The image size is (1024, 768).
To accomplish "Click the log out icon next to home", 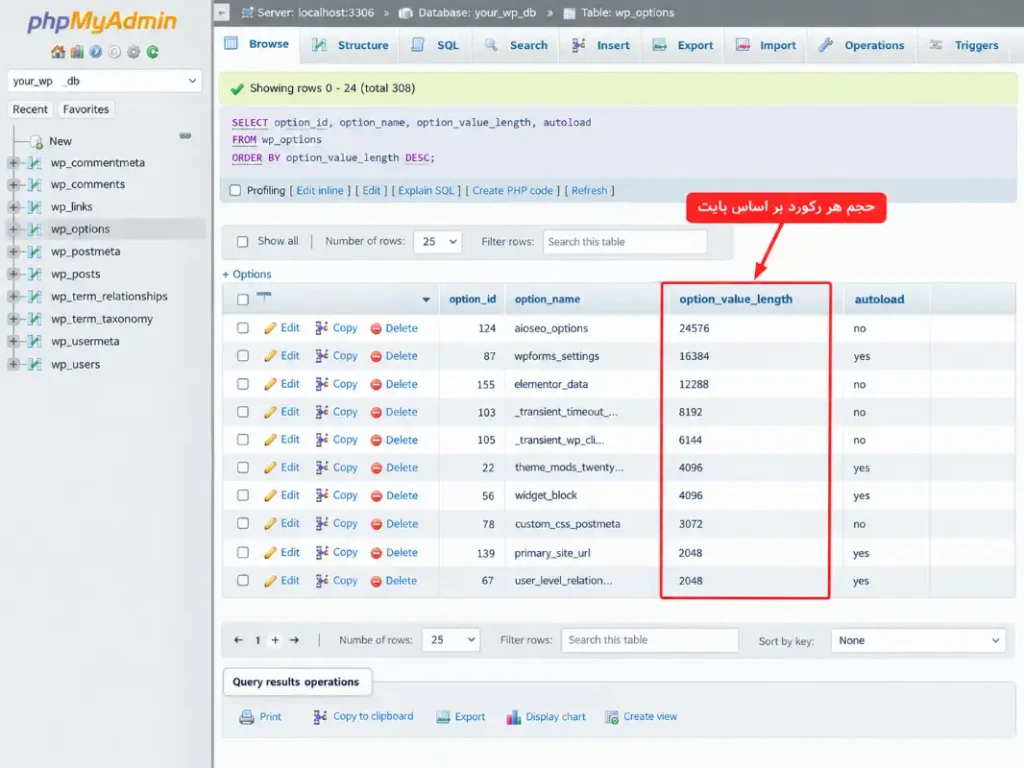I will [77, 52].
